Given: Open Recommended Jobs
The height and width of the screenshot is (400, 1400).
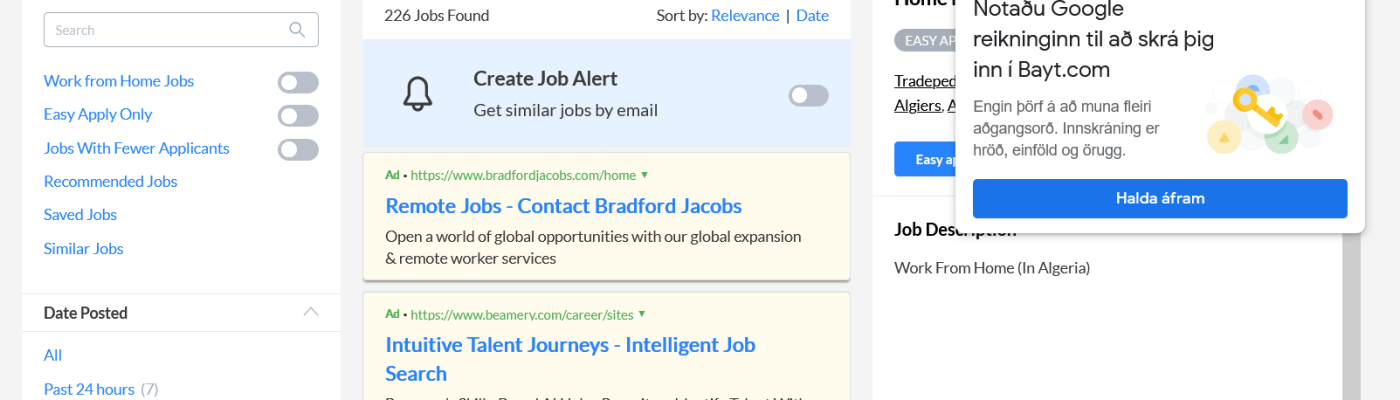Looking at the screenshot, I should tap(111, 181).
